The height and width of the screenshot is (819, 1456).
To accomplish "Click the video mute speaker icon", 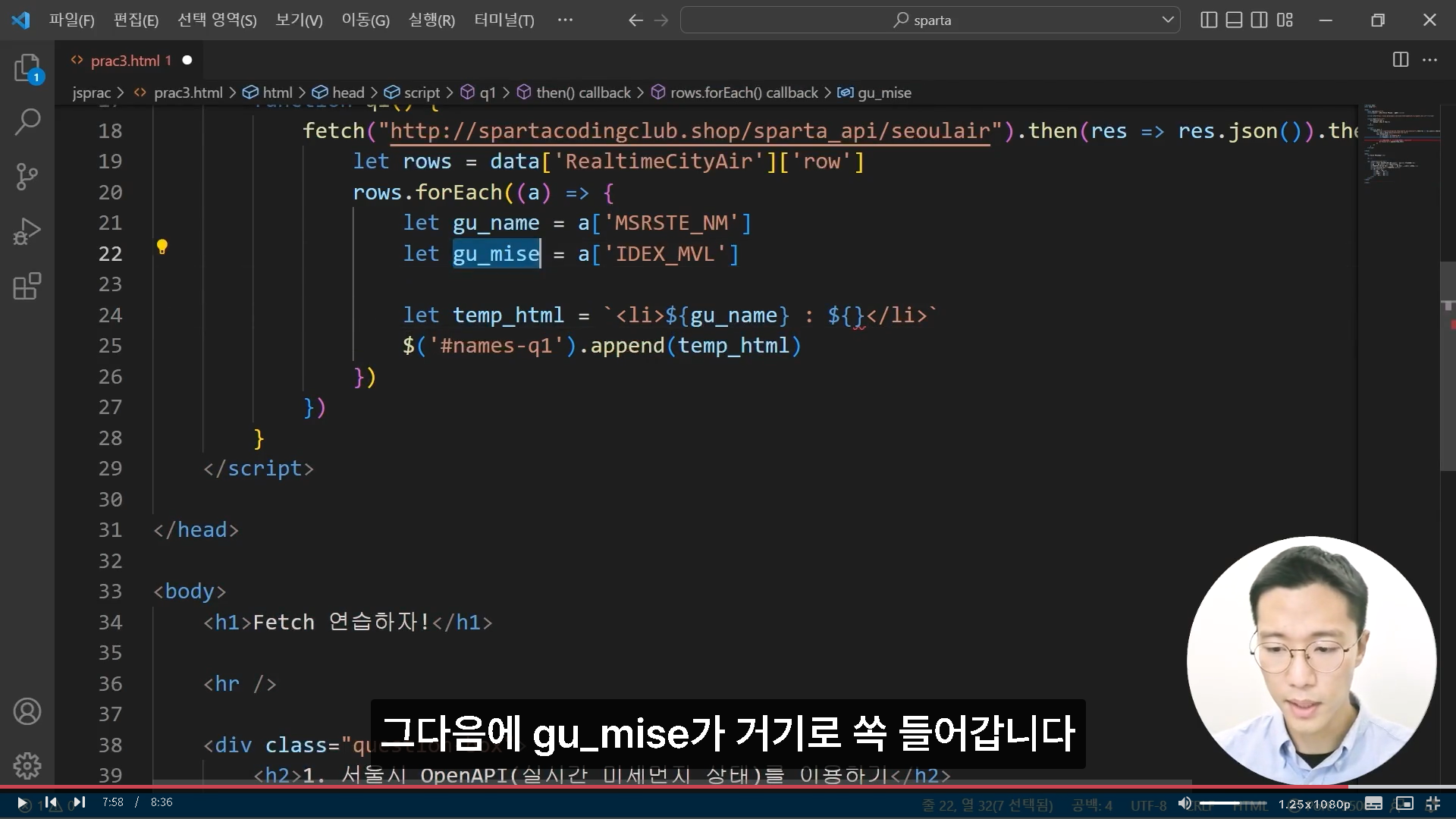I will (x=1185, y=803).
